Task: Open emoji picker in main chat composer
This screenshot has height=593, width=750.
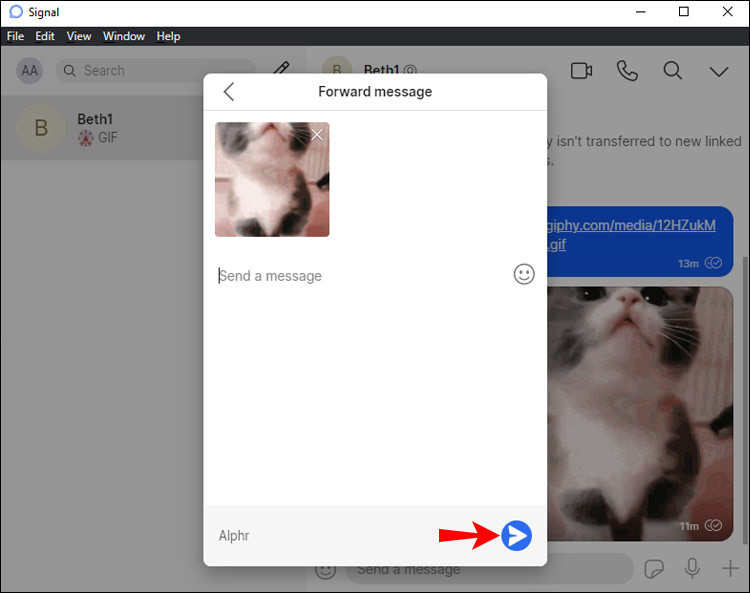Action: click(326, 571)
